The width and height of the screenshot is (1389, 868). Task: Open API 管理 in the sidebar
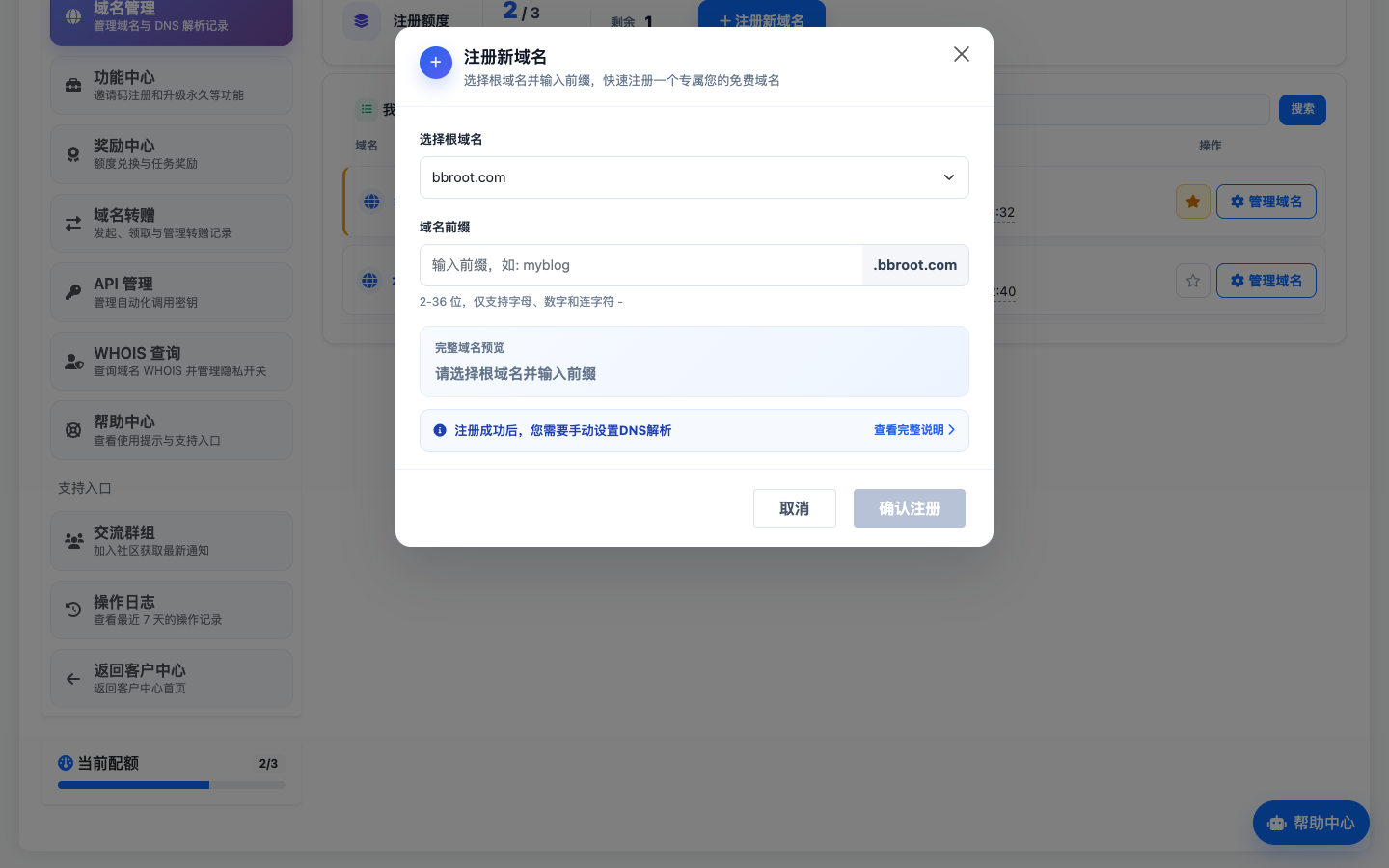click(x=172, y=292)
